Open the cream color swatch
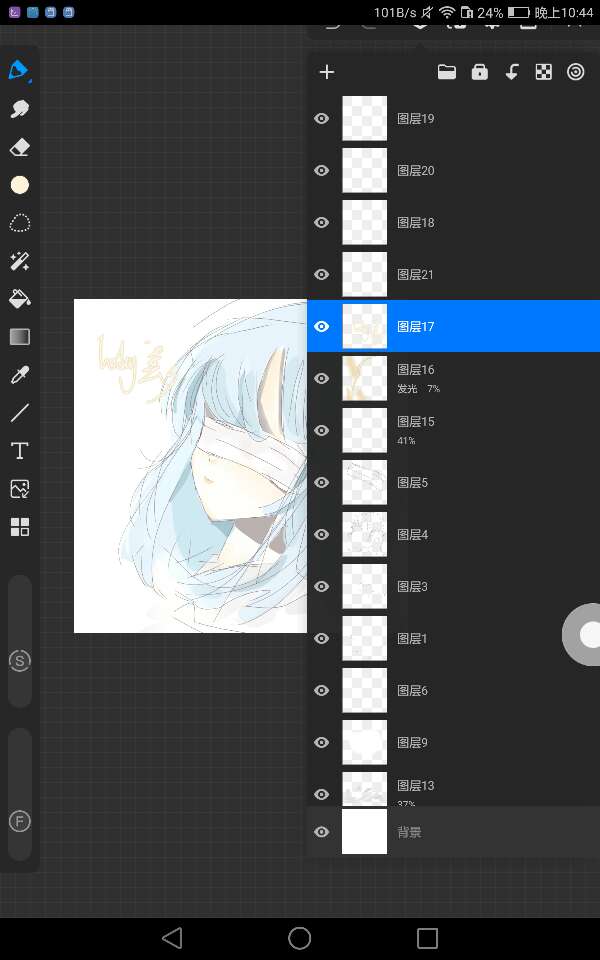 19,185
